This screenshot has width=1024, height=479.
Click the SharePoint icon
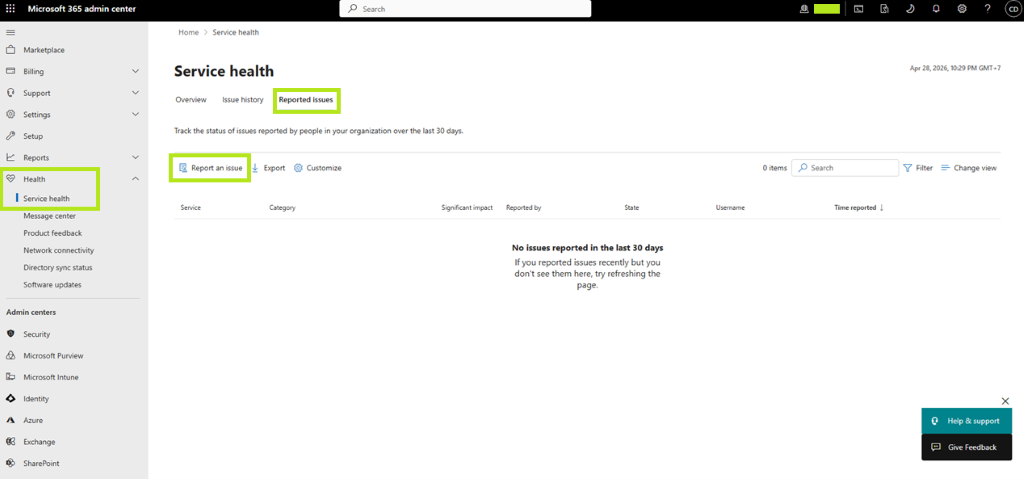pyautogui.click(x=10, y=463)
